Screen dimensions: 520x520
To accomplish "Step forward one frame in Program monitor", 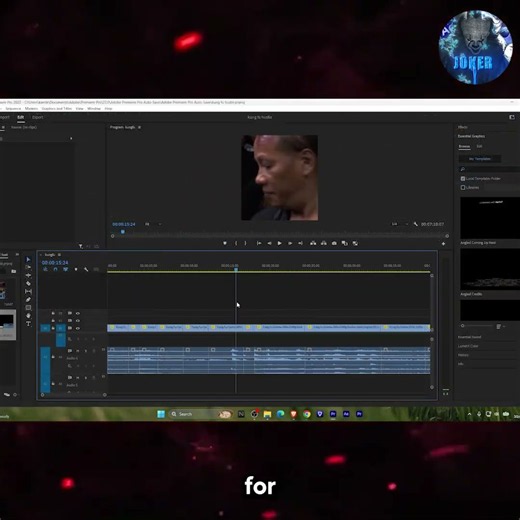I will [x=290, y=243].
